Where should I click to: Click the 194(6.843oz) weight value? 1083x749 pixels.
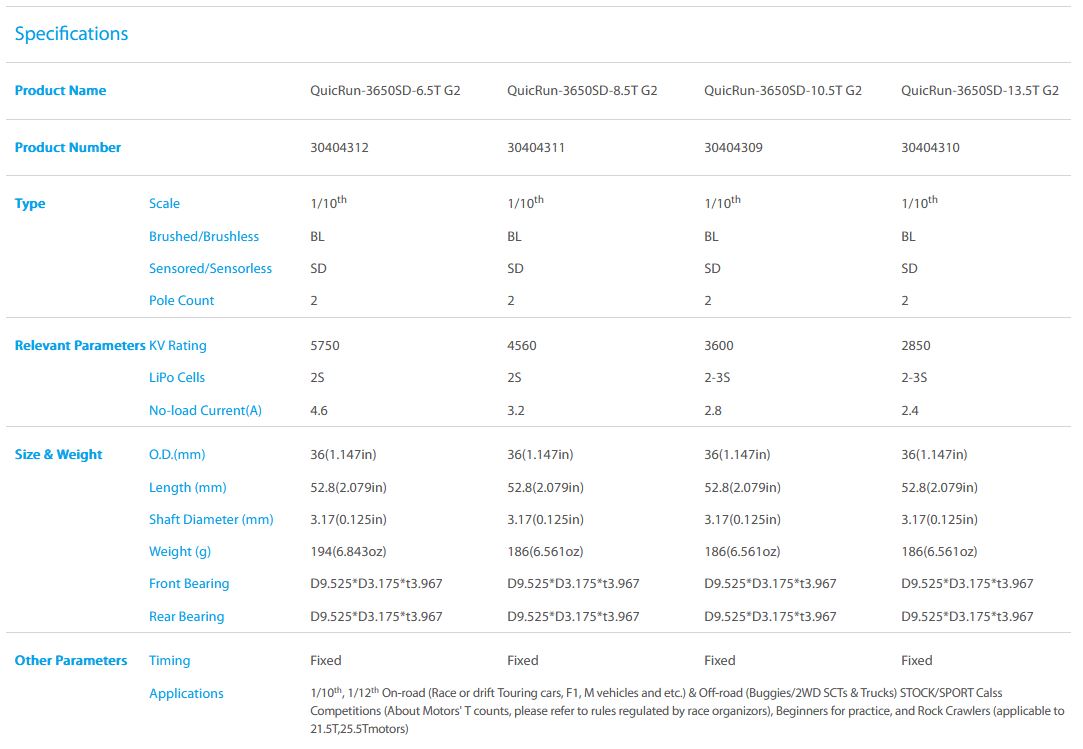tap(348, 552)
